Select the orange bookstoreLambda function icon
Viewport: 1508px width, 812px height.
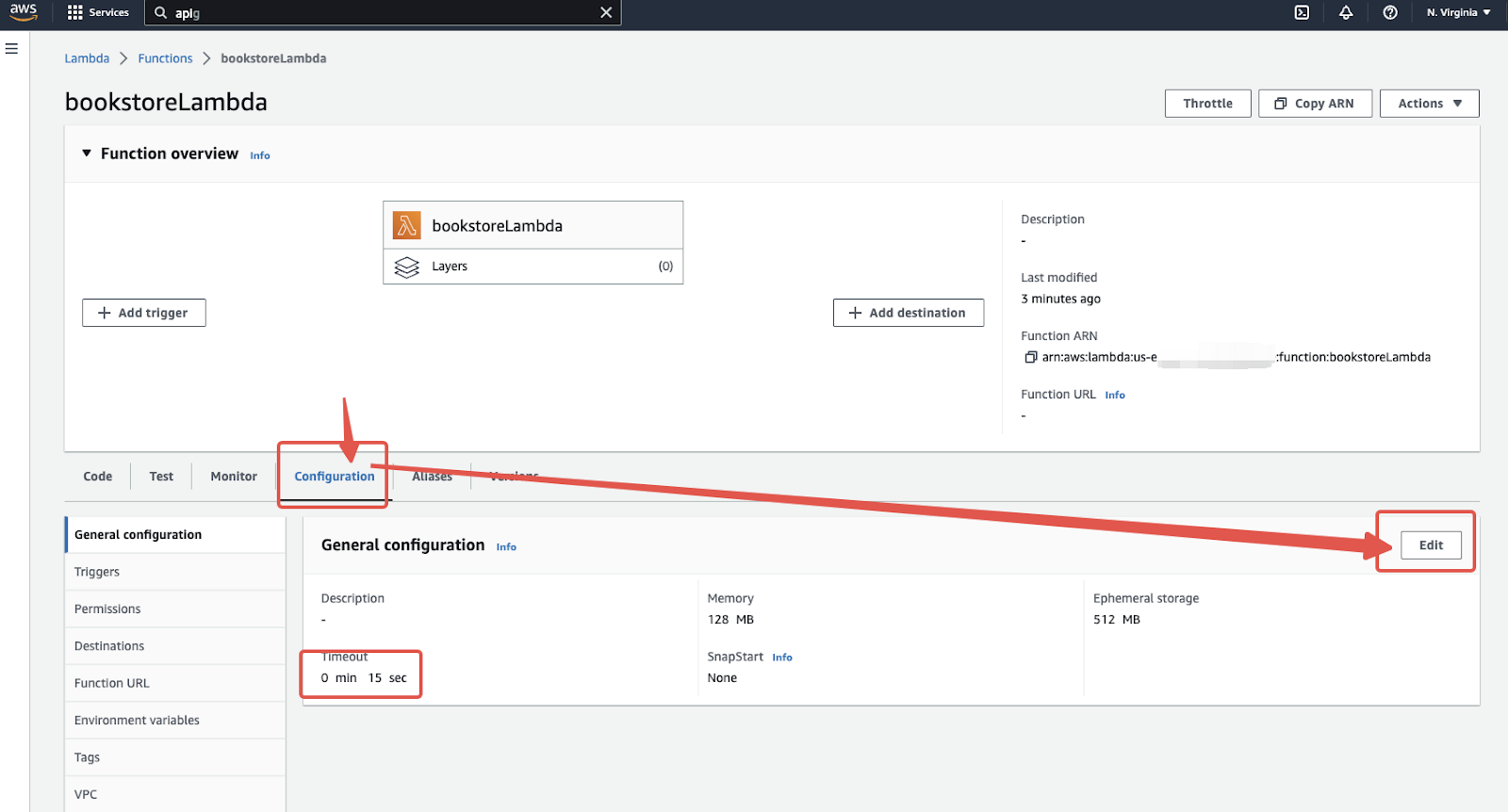pyautogui.click(x=407, y=225)
